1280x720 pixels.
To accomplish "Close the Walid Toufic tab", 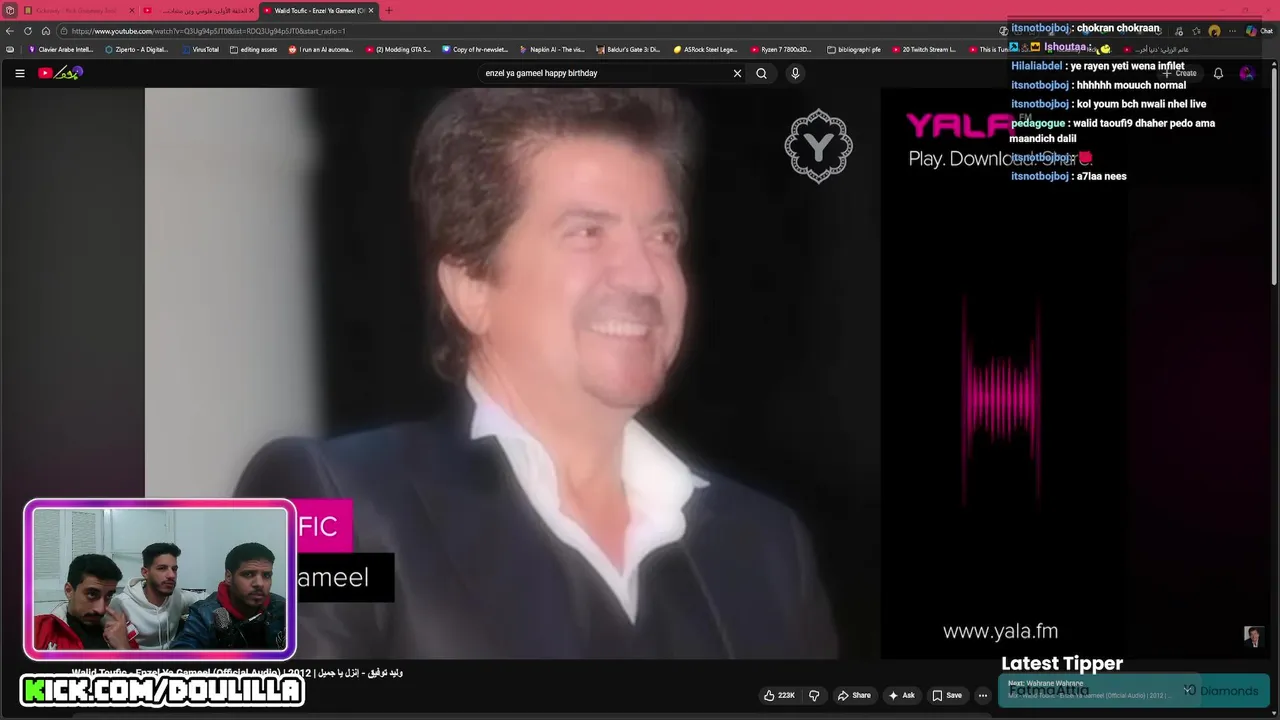I will [371, 10].
